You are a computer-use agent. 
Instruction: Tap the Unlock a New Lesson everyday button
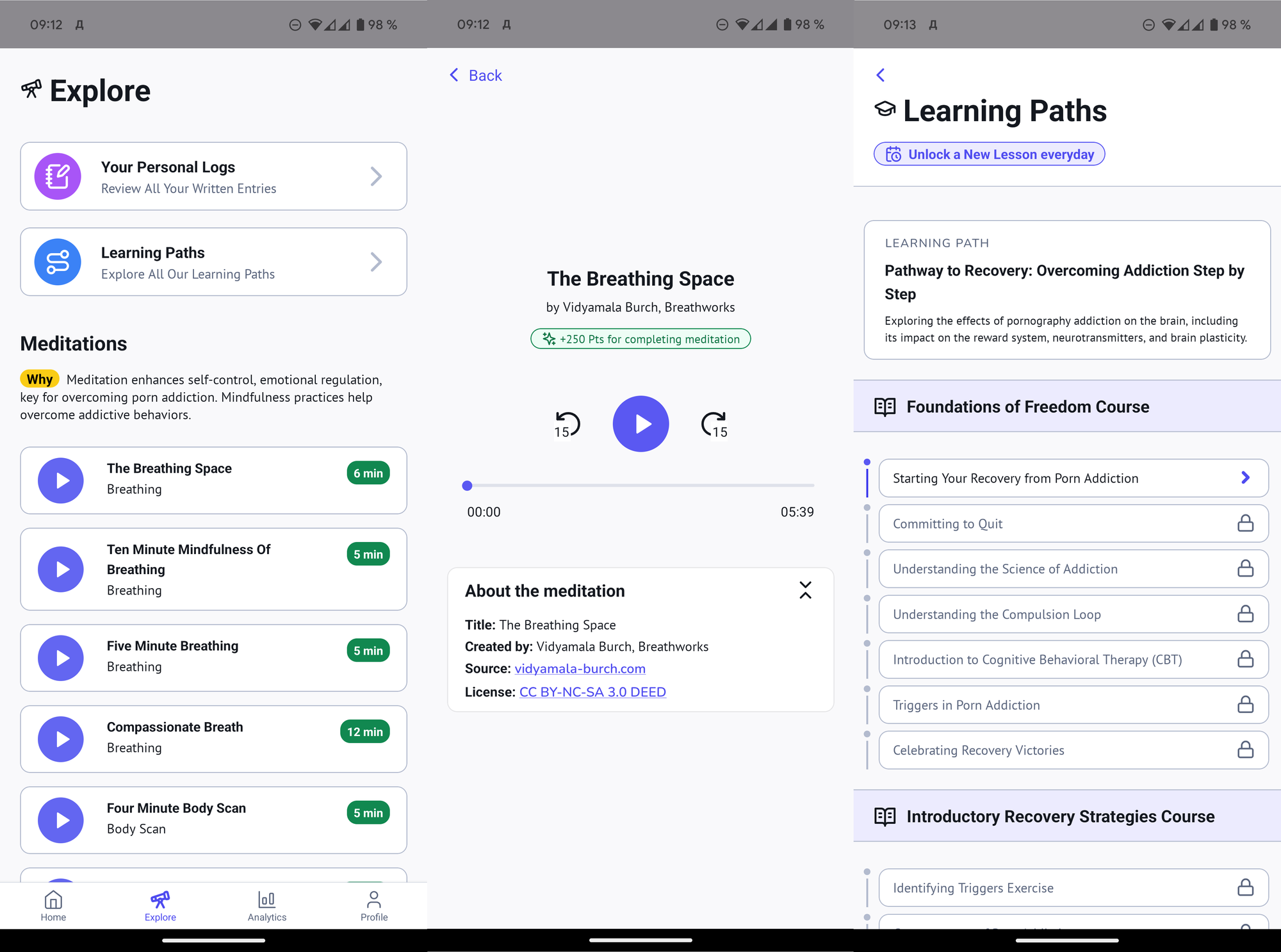click(x=990, y=154)
